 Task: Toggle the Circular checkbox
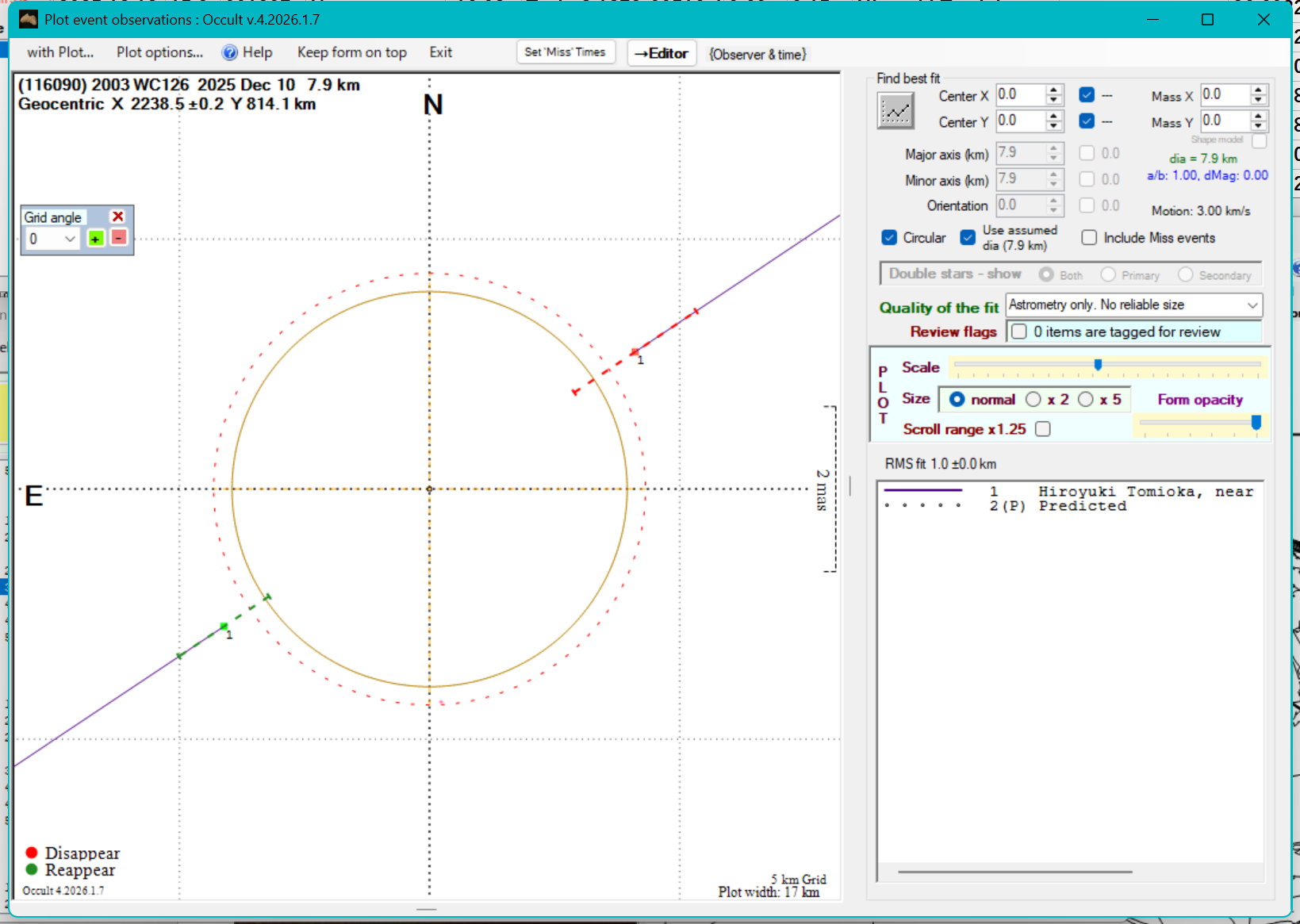(x=890, y=238)
